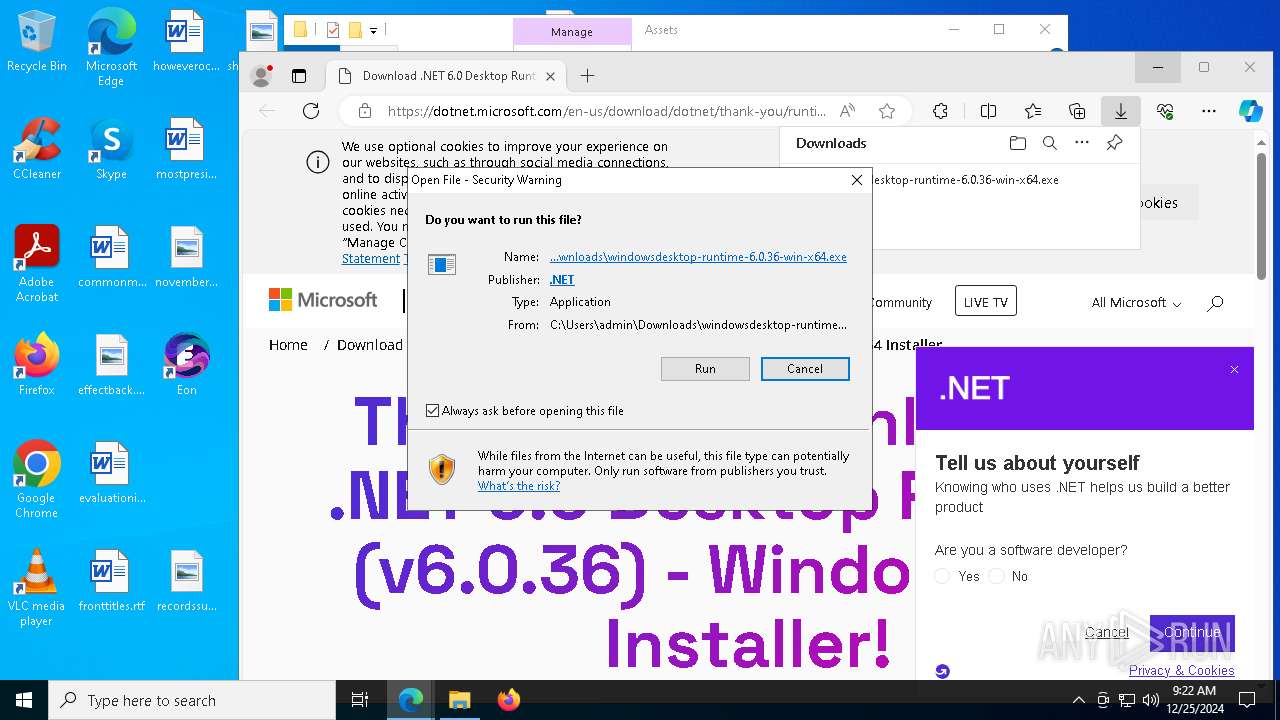1280x720 pixels.
Task: Open Firefox from the taskbar
Action: click(508, 700)
